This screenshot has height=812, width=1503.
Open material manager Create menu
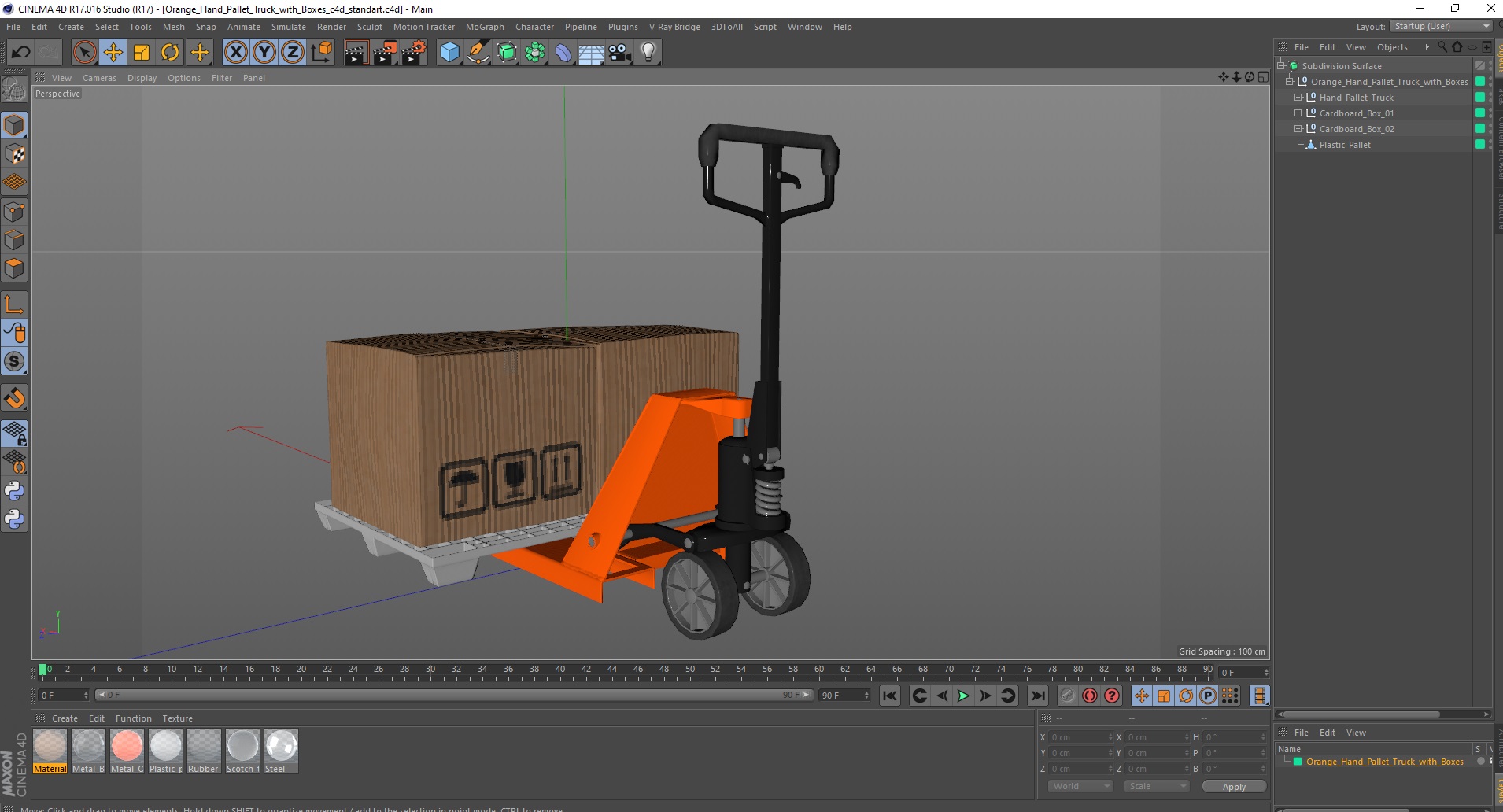[x=65, y=718]
